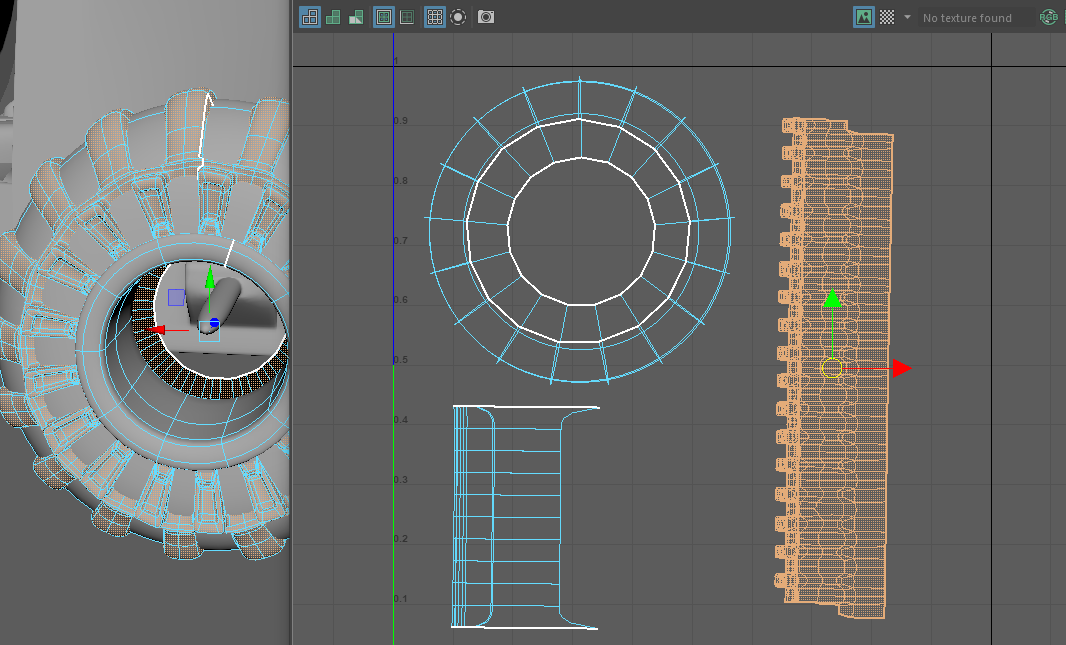Toggle the highlighted grid overlay button
The width and height of the screenshot is (1066, 645).
coord(433,17)
